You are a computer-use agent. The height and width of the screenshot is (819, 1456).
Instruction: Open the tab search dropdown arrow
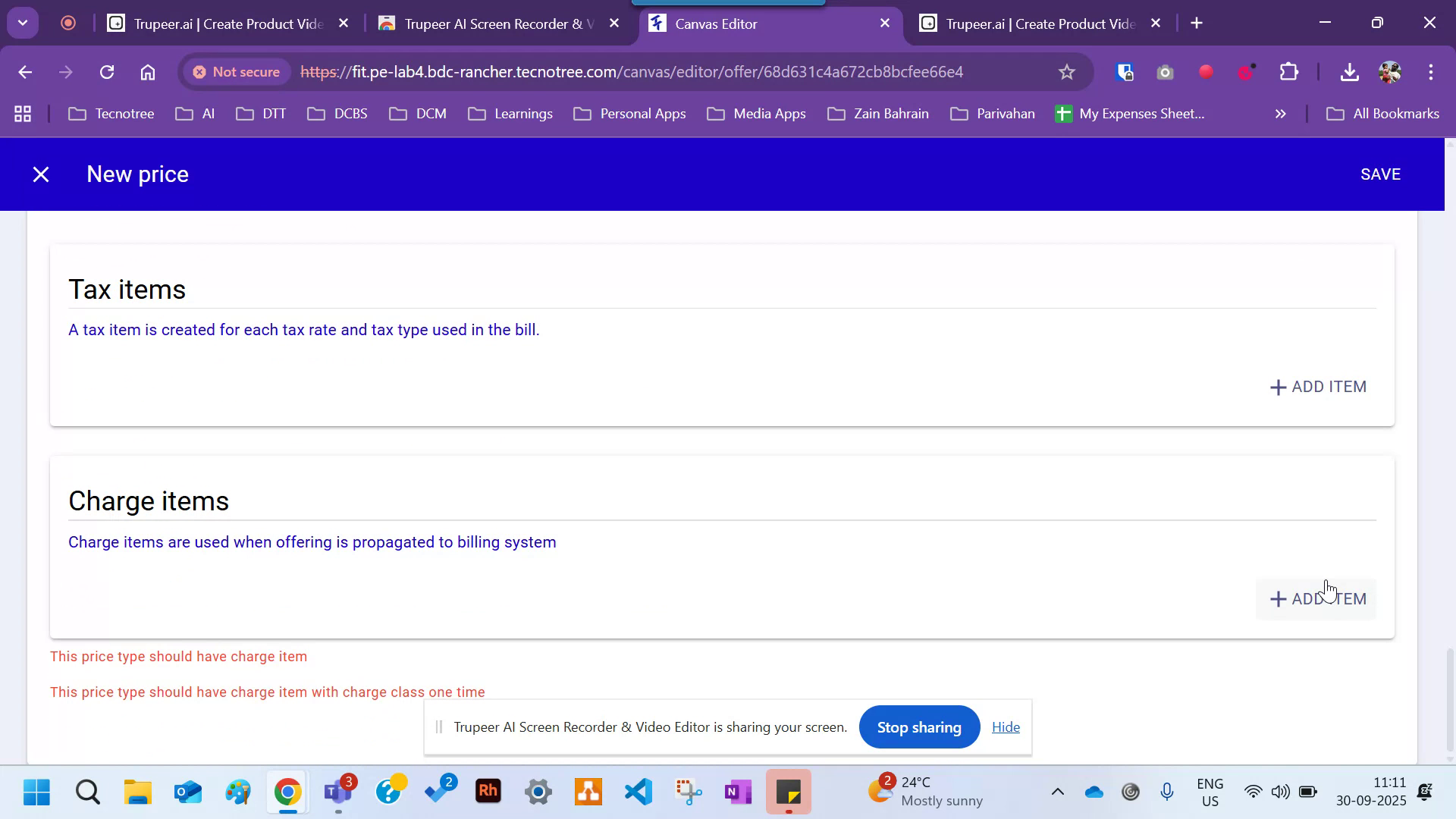tap(22, 22)
